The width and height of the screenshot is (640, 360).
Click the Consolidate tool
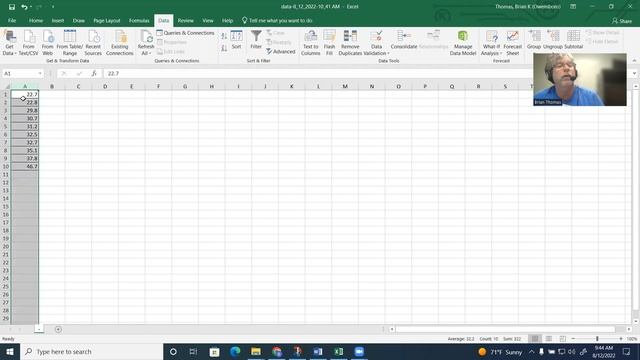(404, 40)
